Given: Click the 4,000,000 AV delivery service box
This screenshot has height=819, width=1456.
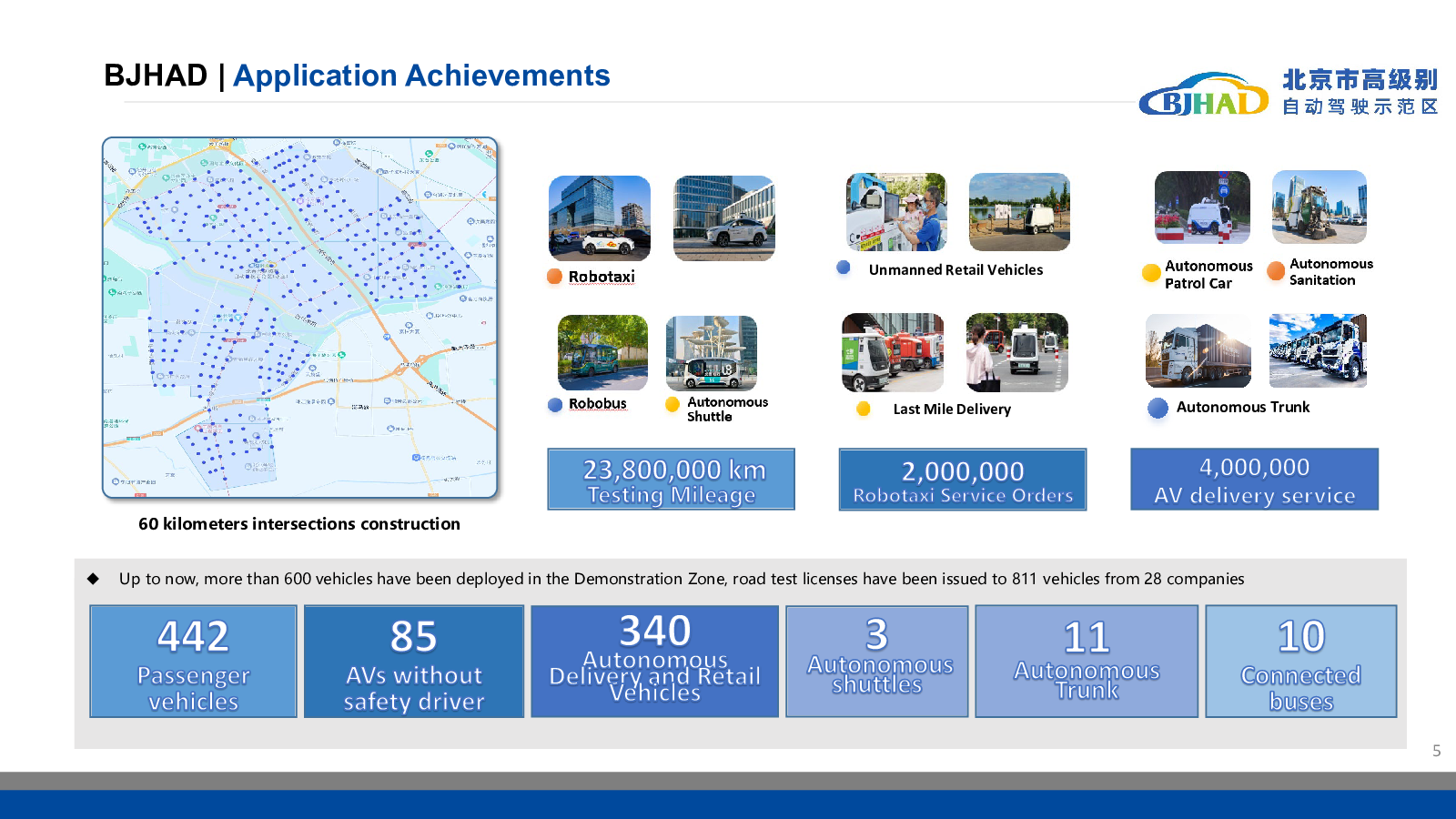Looking at the screenshot, I should pyautogui.click(x=1254, y=480).
